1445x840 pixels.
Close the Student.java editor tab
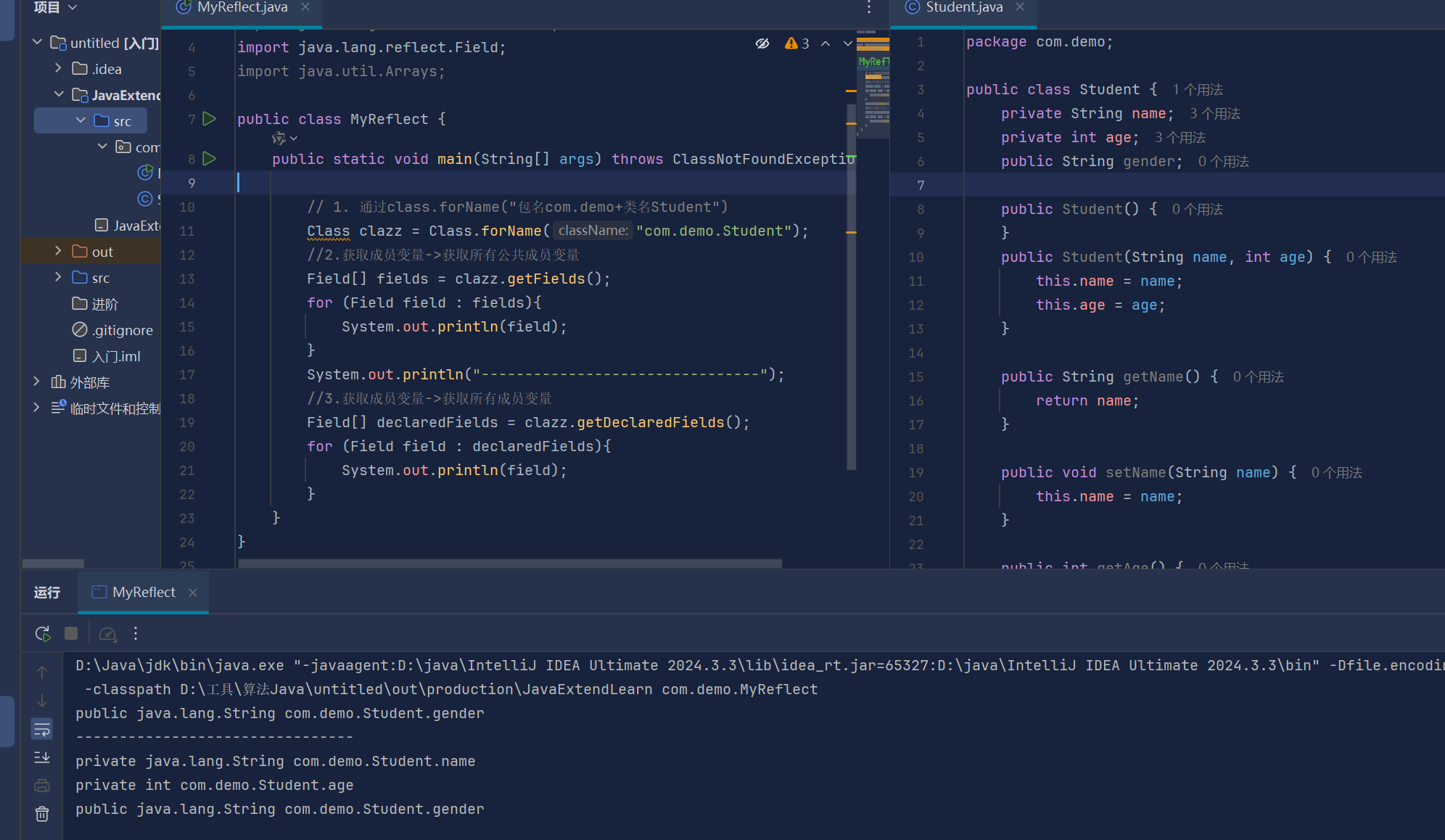coord(1020,7)
